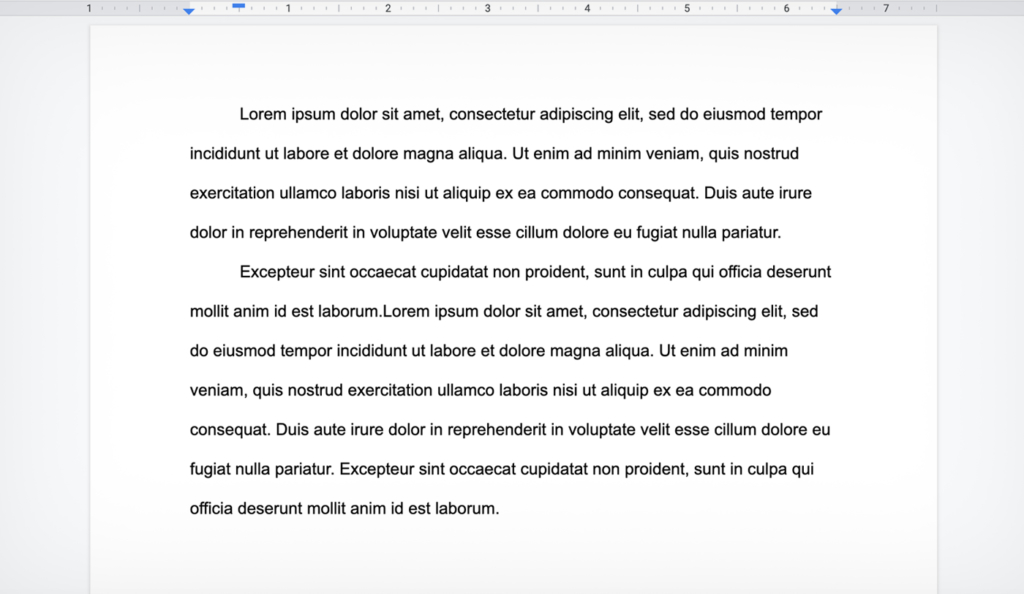Screen dimensions: 1024x594
Task: Click the ruler at the 5-inch mark
Action: tap(688, 10)
